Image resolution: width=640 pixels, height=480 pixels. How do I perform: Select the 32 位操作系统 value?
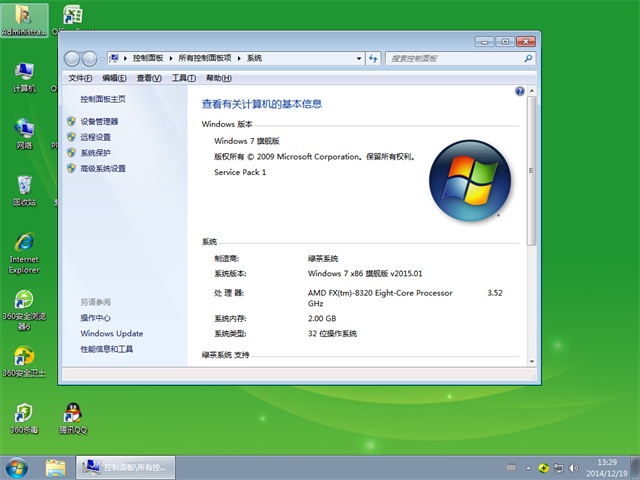coord(332,333)
